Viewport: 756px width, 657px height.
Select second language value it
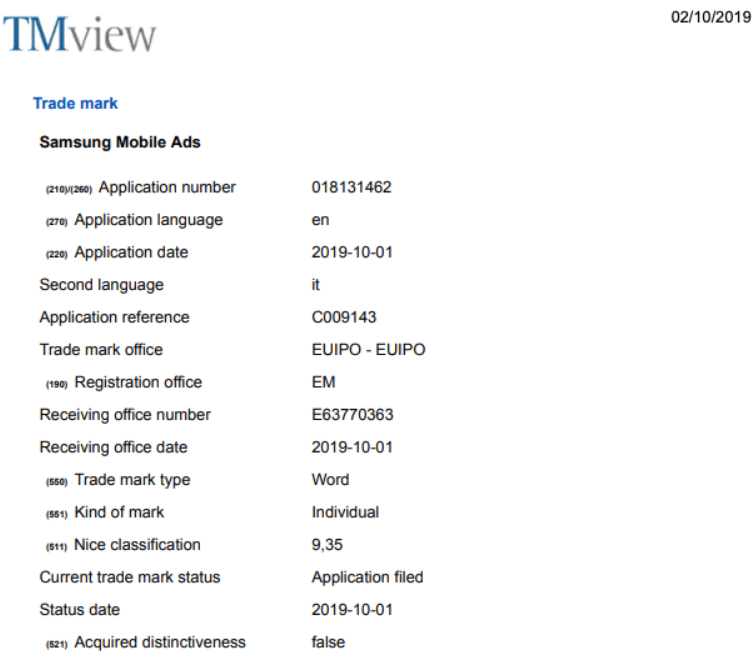click(315, 284)
